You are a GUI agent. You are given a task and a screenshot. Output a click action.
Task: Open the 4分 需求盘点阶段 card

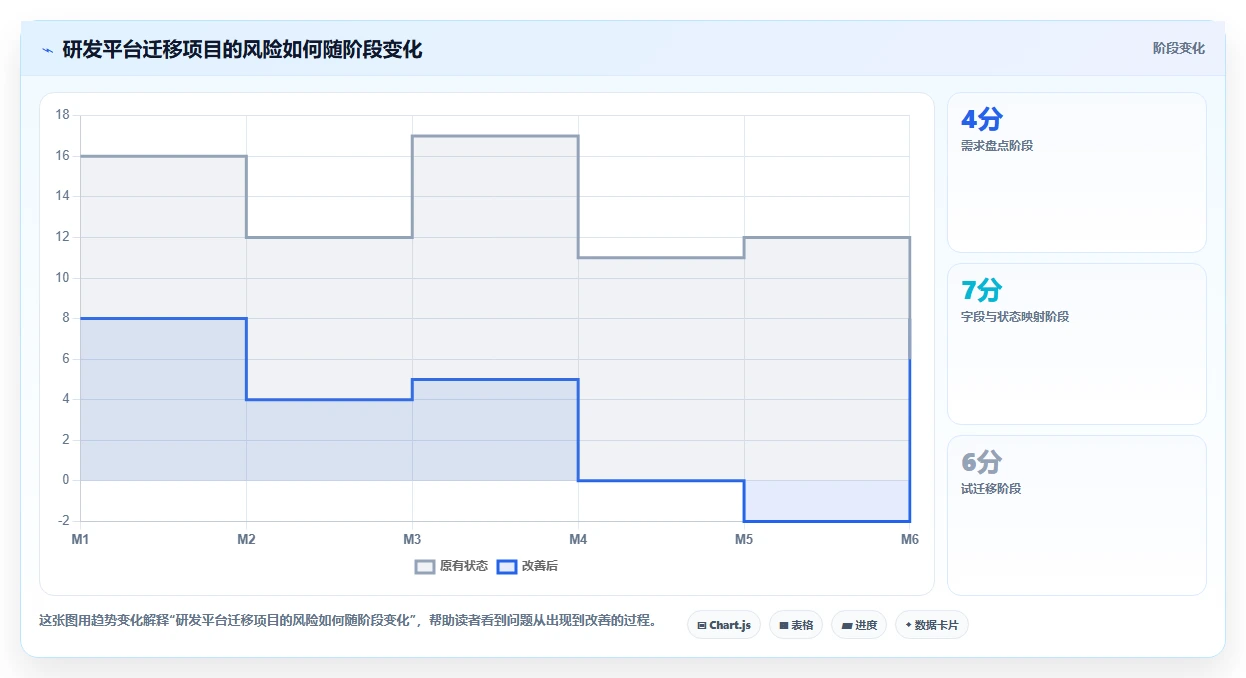(x=1076, y=172)
